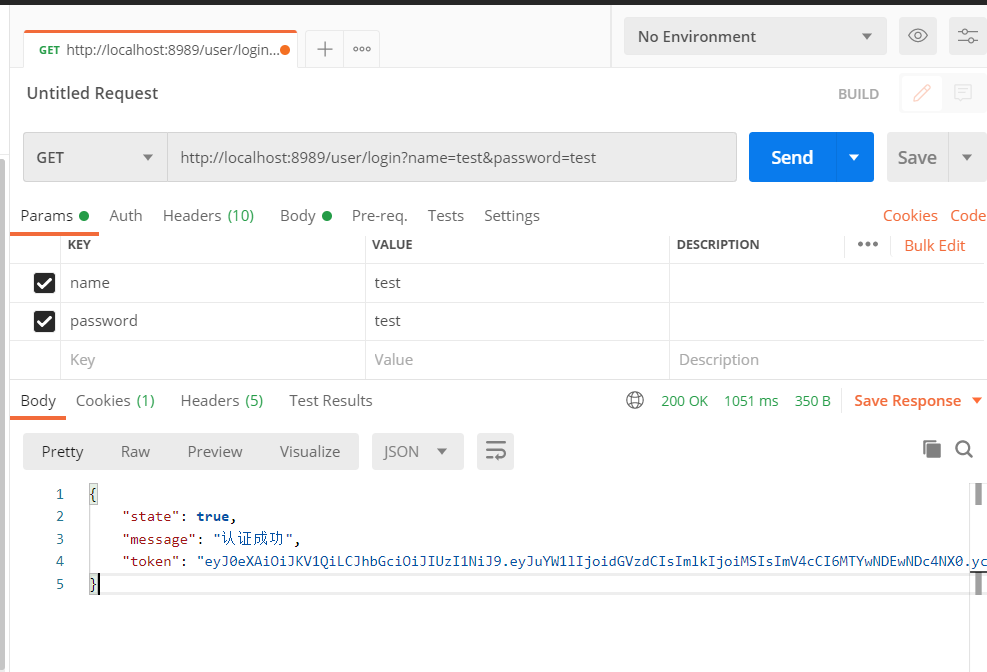The height and width of the screenshot is (672, 987).
Task: Uncheck the name parameter checkbox
Action: [x=44, y=283]
